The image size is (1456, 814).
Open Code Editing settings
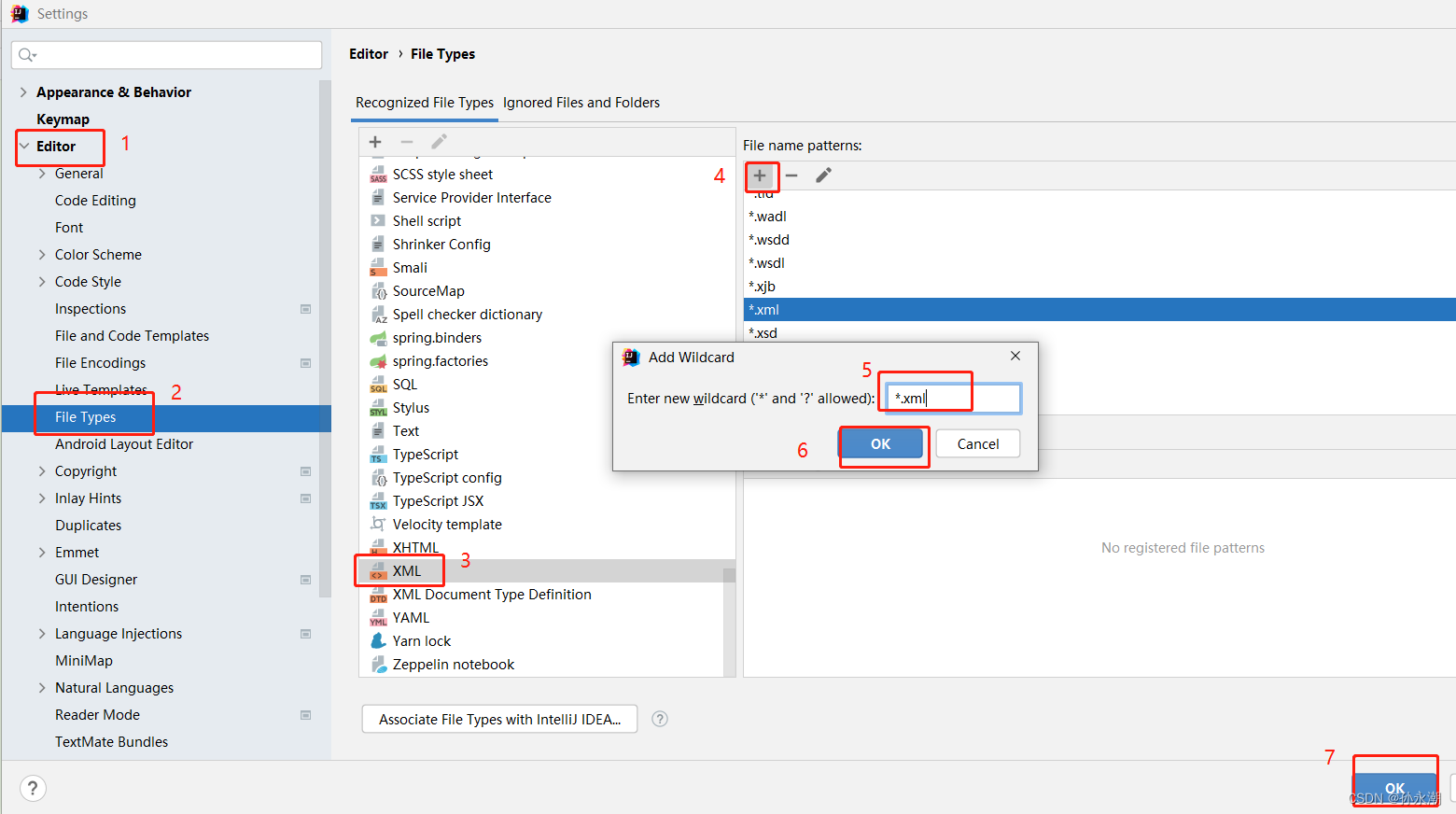tap(95, 201)
